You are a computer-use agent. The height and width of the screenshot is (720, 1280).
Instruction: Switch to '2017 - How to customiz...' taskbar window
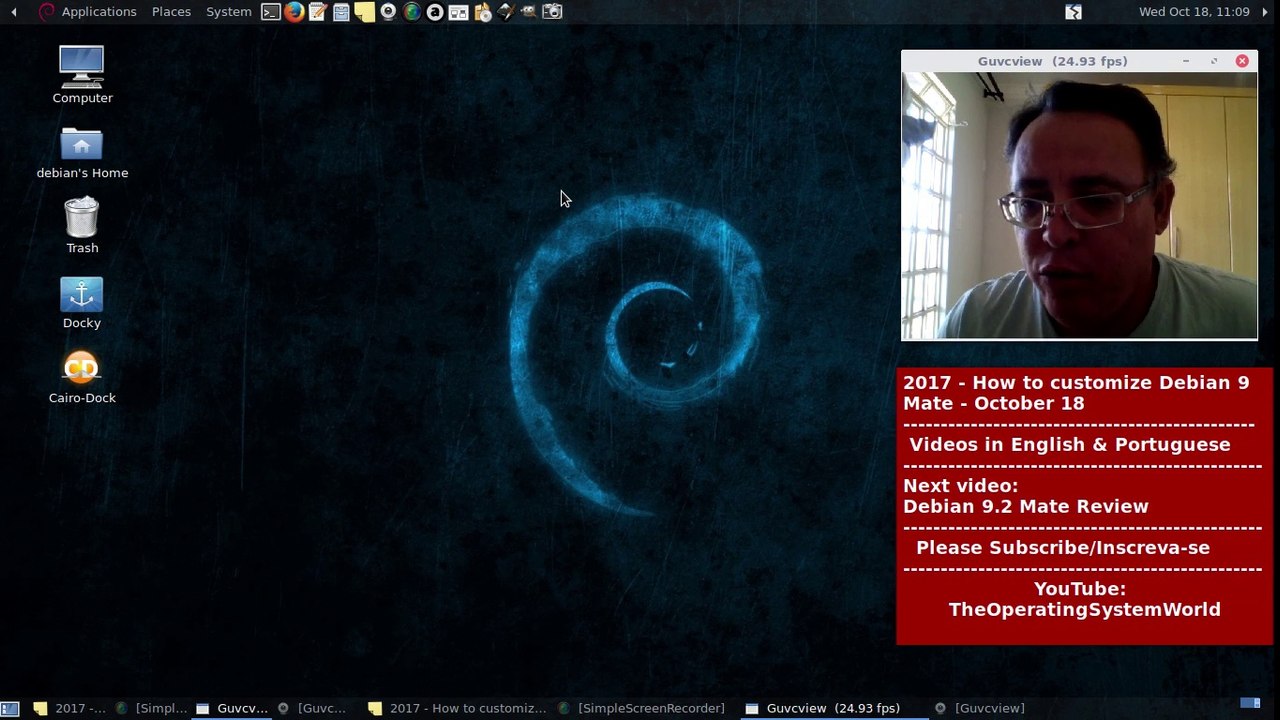click(x=457, y=708)
